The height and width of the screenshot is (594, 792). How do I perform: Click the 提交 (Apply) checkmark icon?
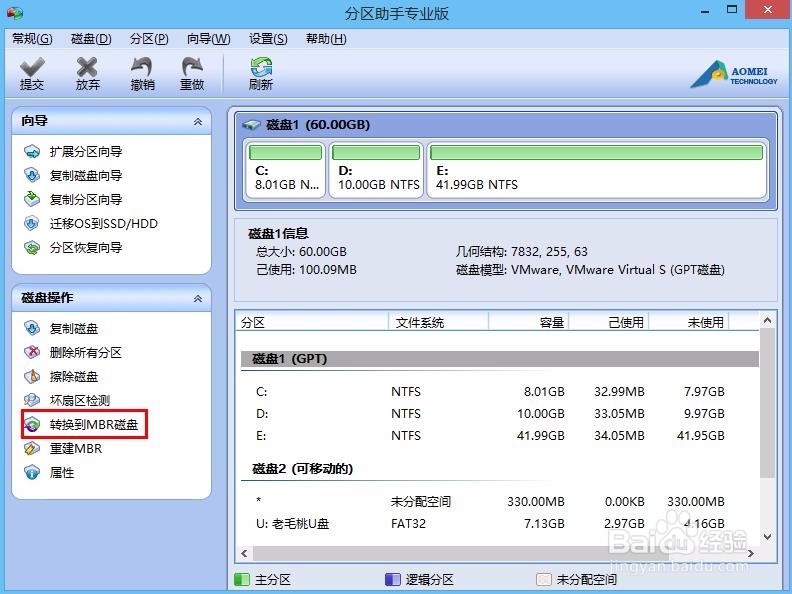[x=32, y=67]
